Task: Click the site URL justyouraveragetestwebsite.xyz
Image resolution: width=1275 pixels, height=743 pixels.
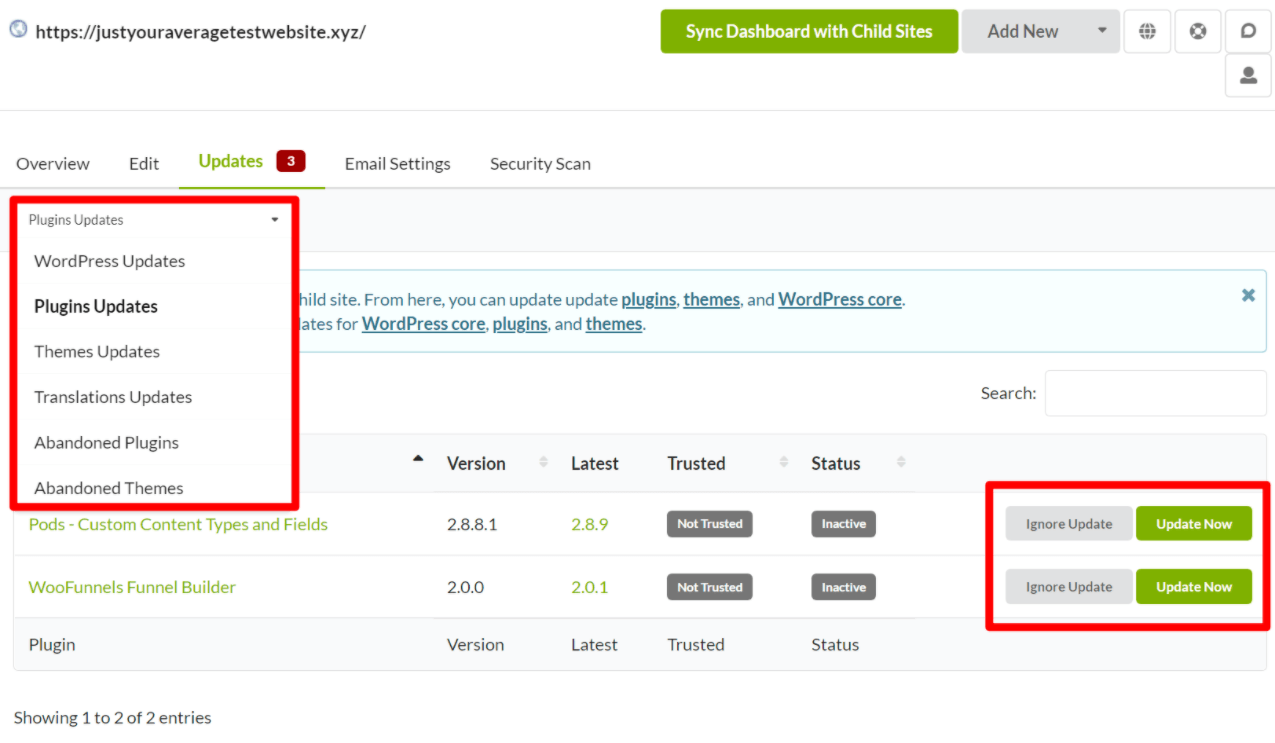Action: pyautogui.click(x=200, y=31)
